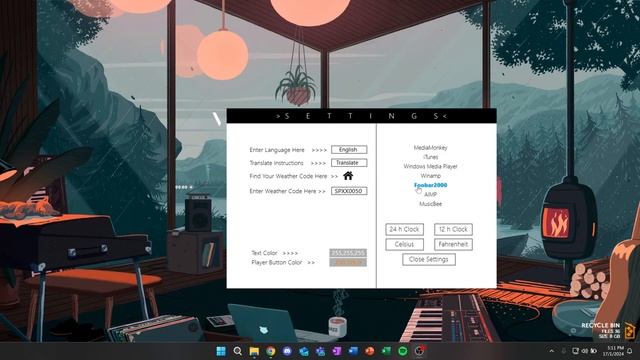The image size is (640, 360).
Task: Choose MusicBee as the media player
Action: click(x=430, y=204)
